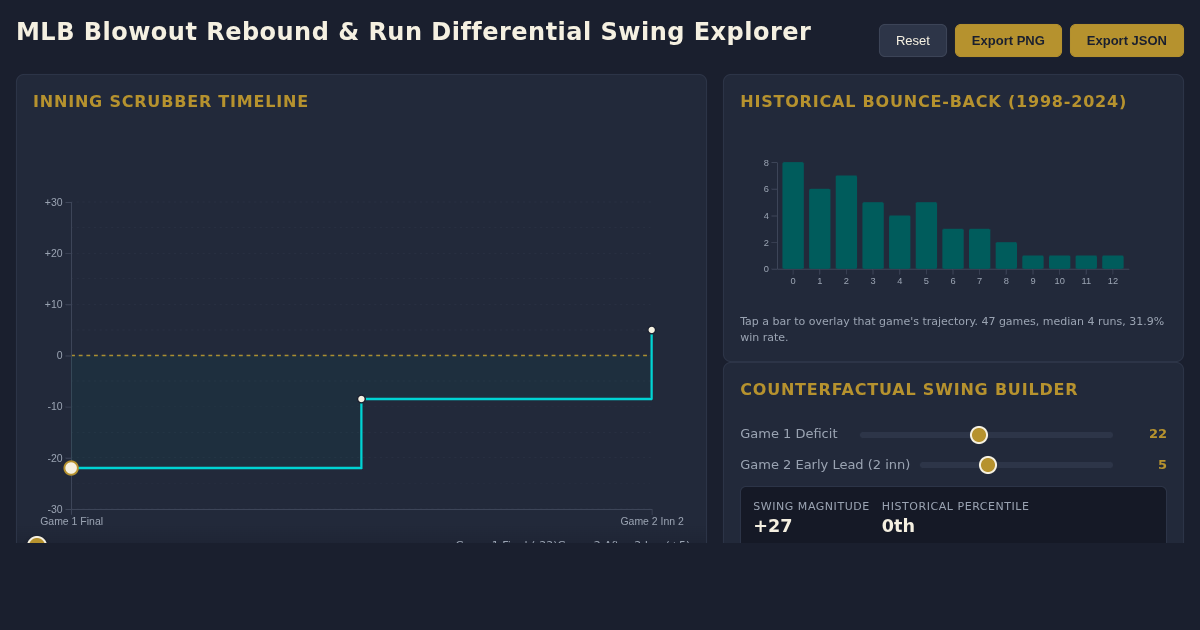Tap the histogram bar for 11 runs

pyautogui.click(x=1086, y=262)
